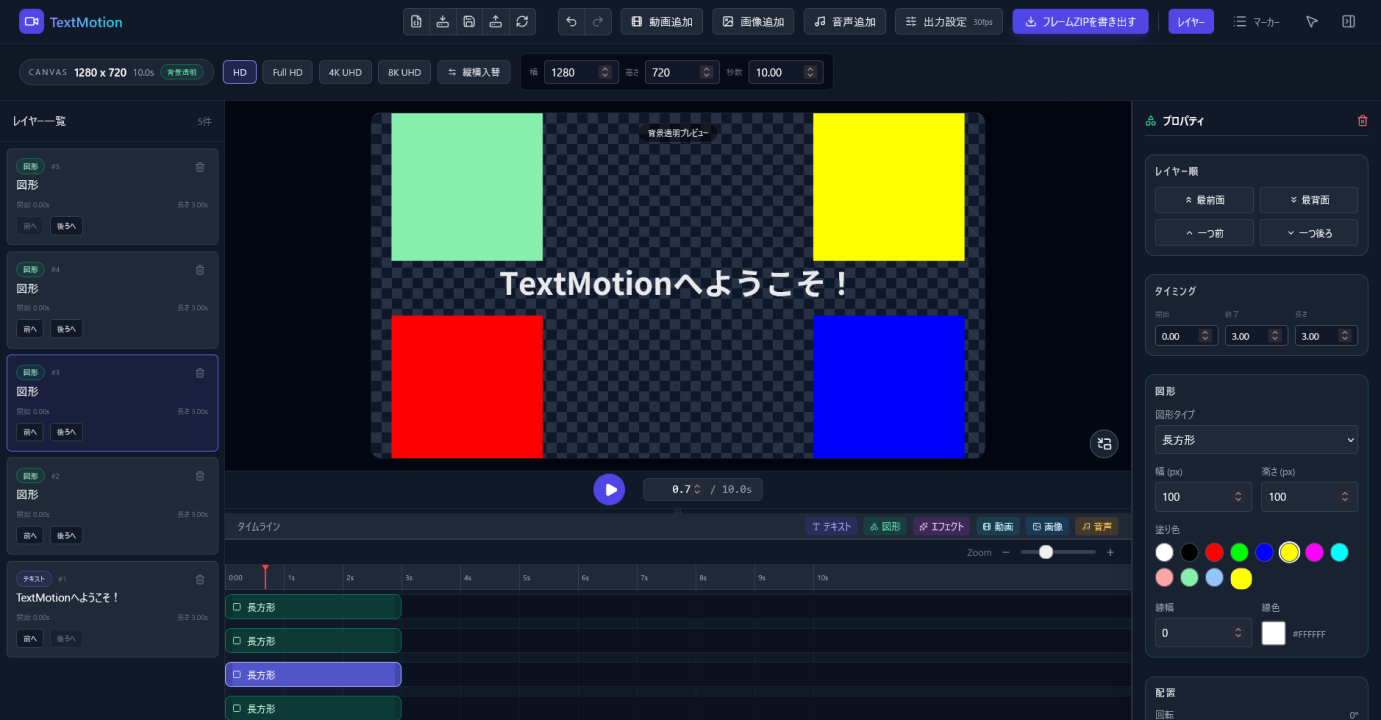Image resolution: width=1381 pixels, height=720 pixels.
Task: Toggle the 背景透明 badge
Action: [182, 72]
